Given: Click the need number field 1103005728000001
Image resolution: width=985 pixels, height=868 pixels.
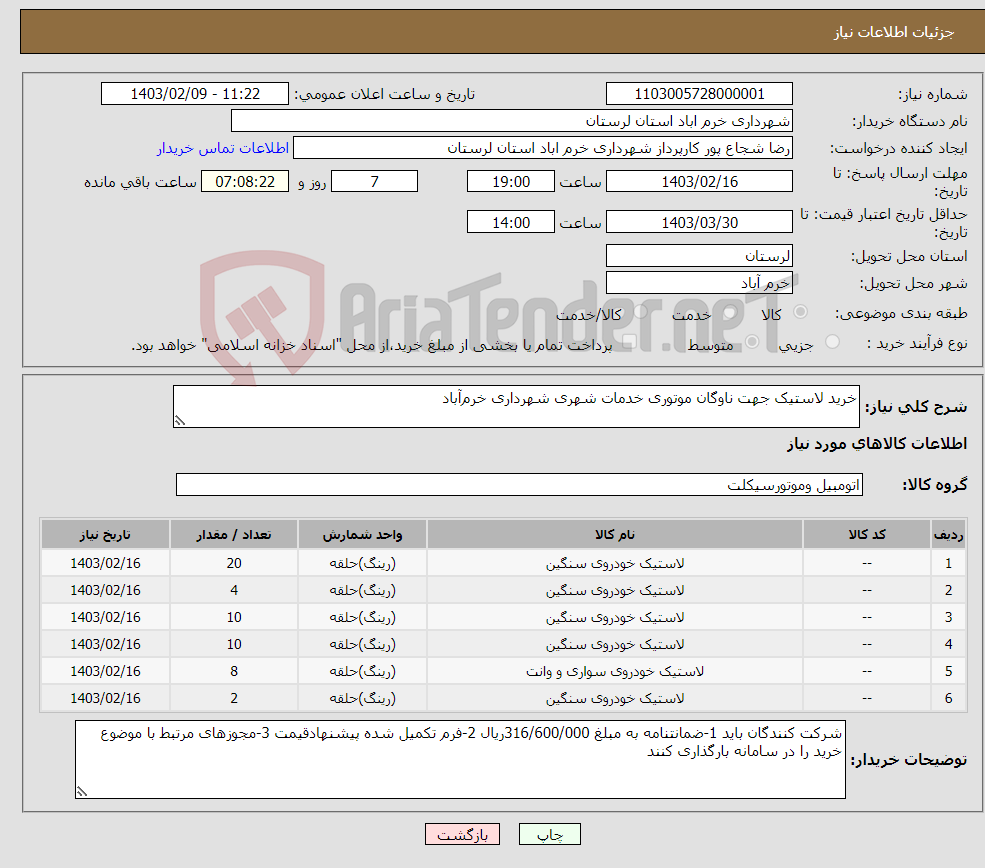Looking at the screenshot, I should pyautogui.click(x=699, y=94).
